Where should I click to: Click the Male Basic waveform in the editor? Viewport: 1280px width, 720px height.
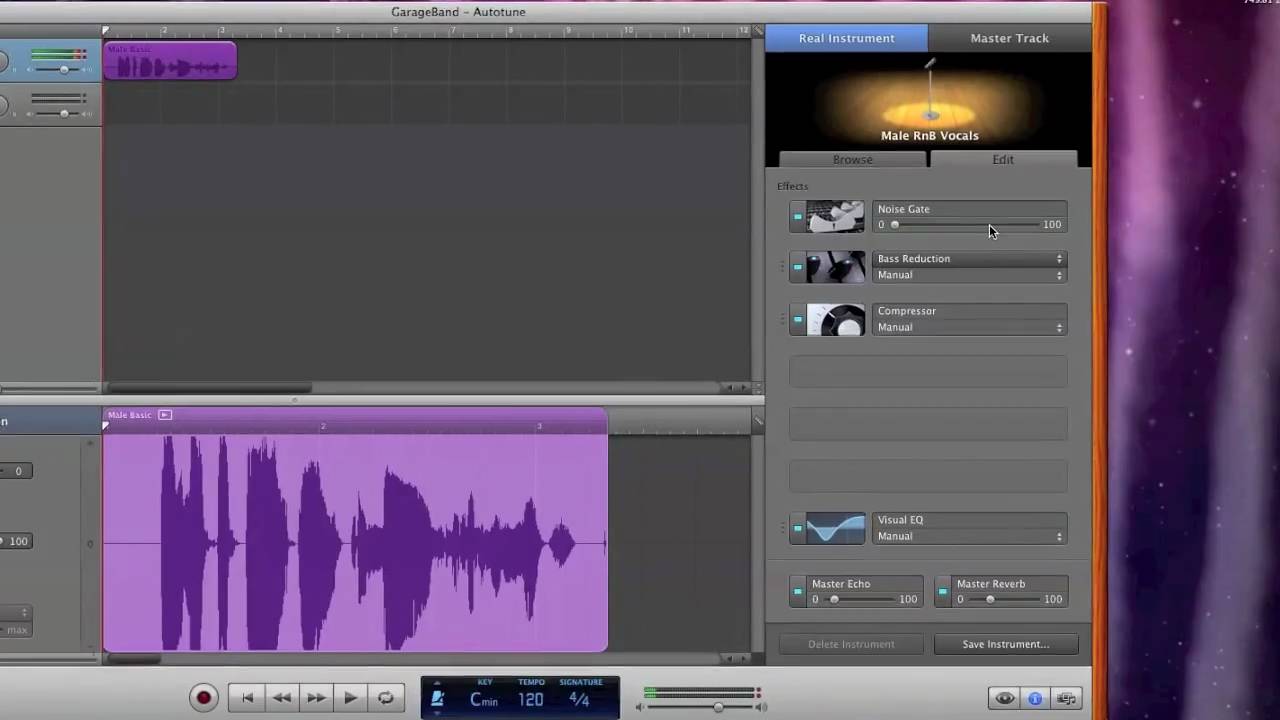pos(355,543)
